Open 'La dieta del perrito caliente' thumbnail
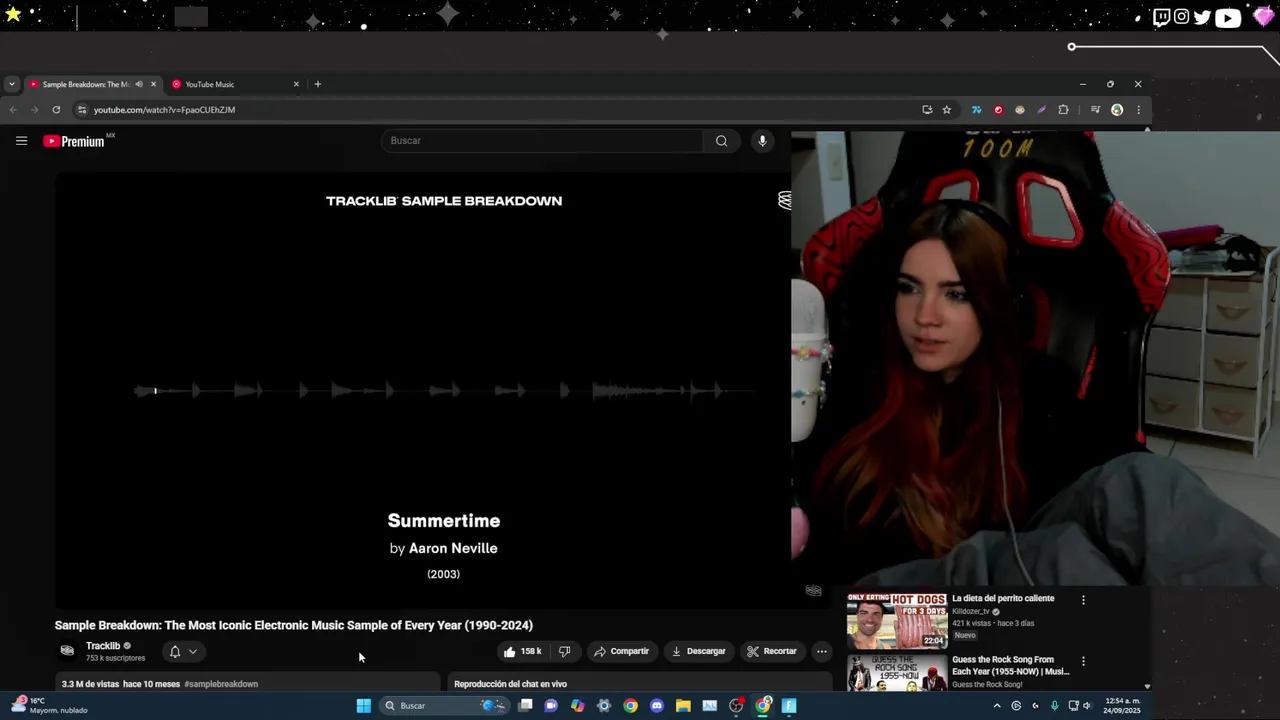Screen dimensions: 1280x720 897,621
